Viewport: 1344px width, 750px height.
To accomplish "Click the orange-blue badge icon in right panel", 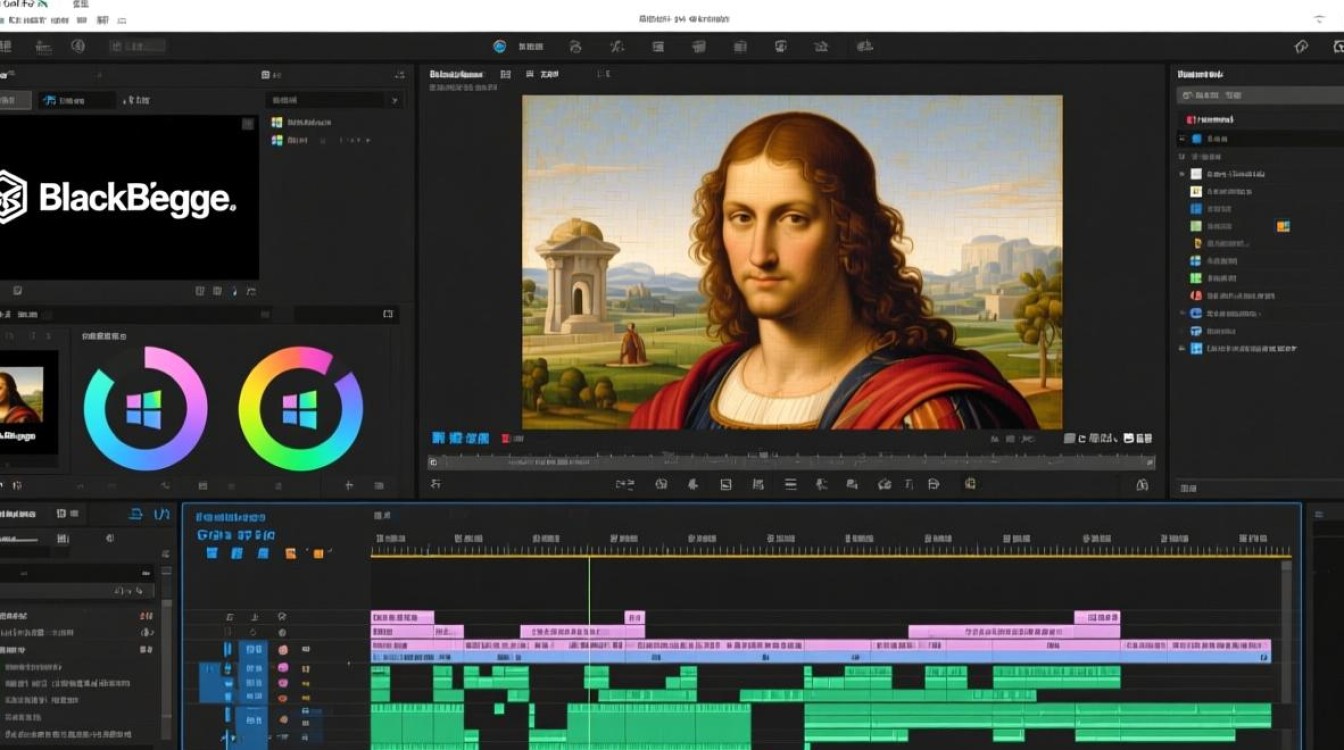I will tap(1283, 226).
